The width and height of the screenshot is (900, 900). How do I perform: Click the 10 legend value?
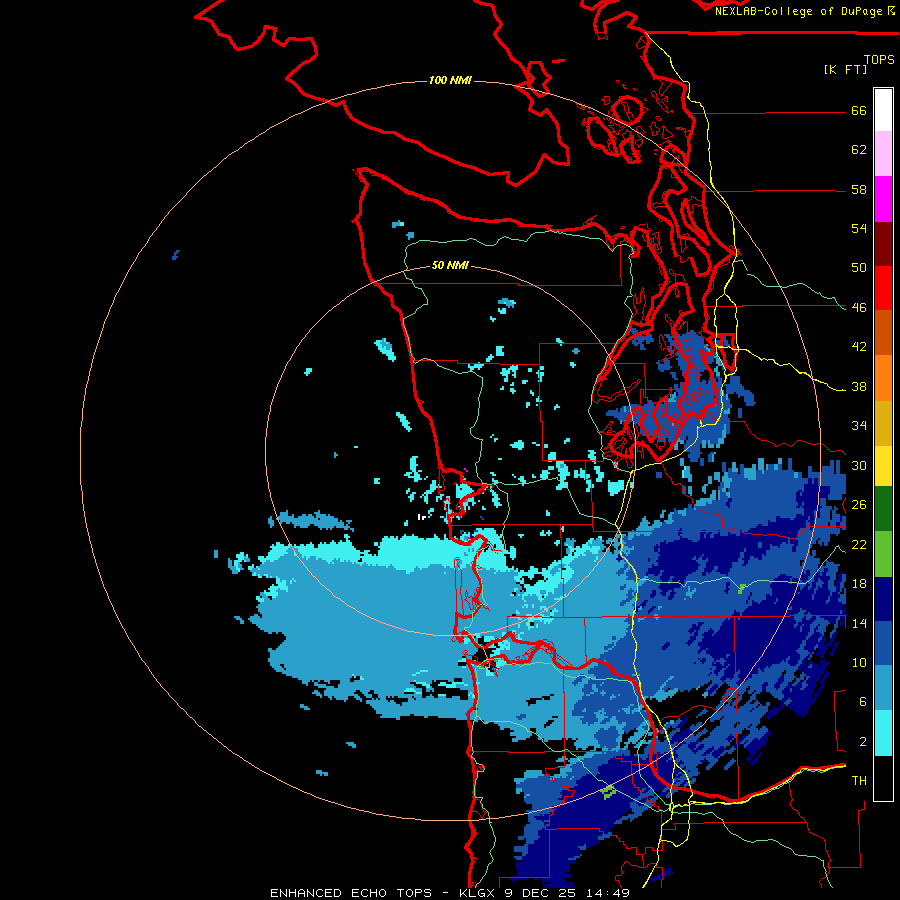tap(859, 663)
